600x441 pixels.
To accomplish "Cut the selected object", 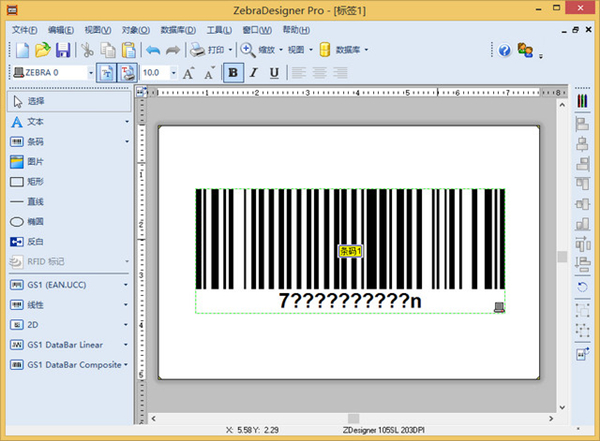I will click(x=87, y=50).
